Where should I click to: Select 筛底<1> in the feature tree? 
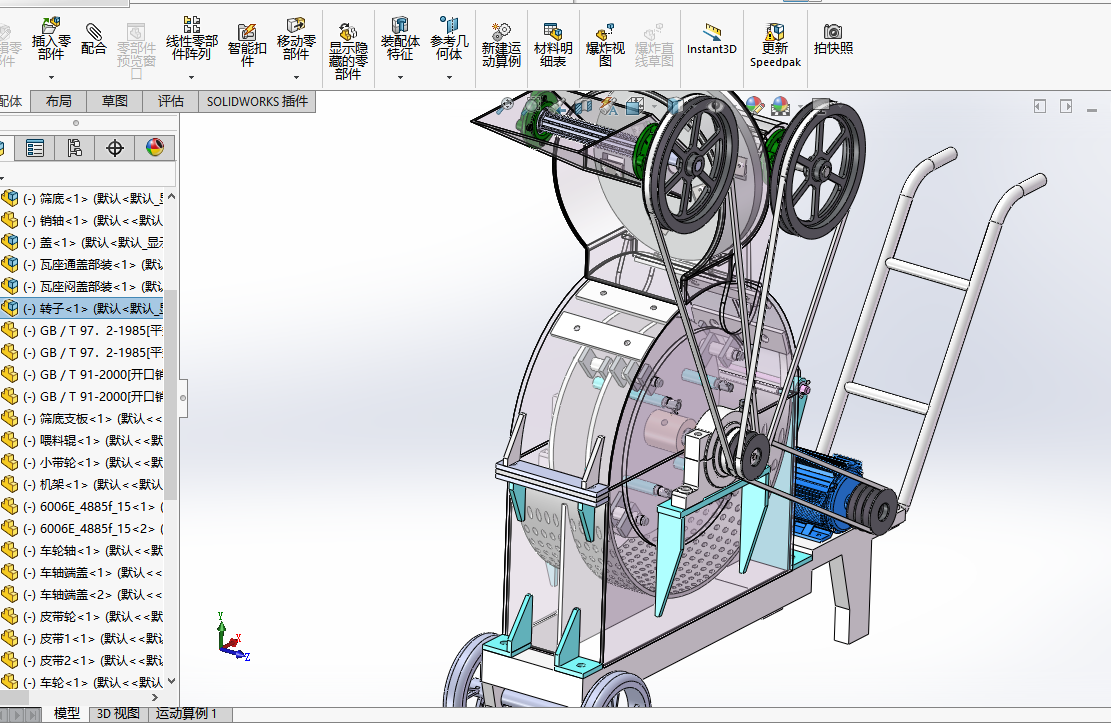(82, 198)
